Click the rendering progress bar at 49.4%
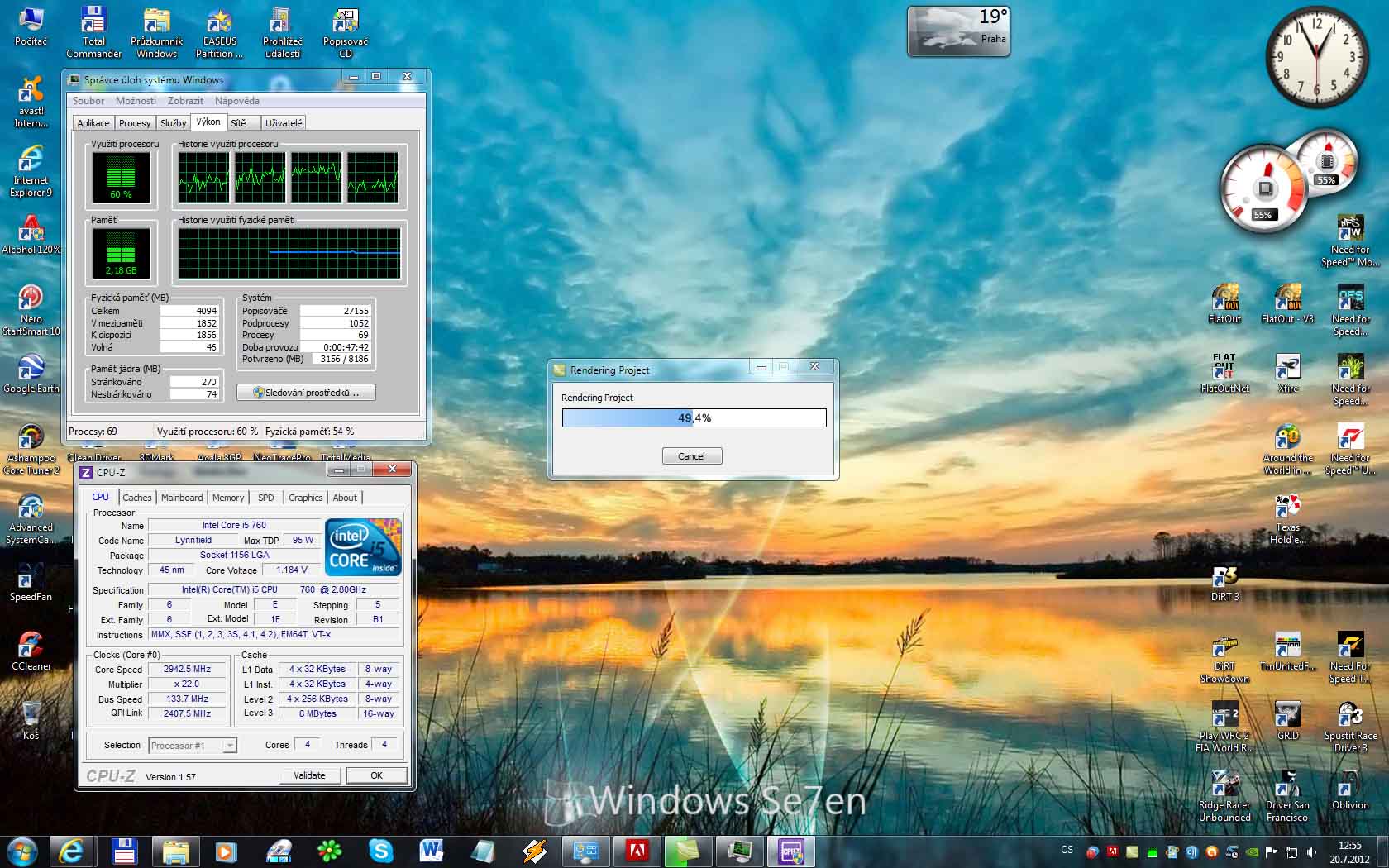The image size is (1389, 868). click(694, 418)
